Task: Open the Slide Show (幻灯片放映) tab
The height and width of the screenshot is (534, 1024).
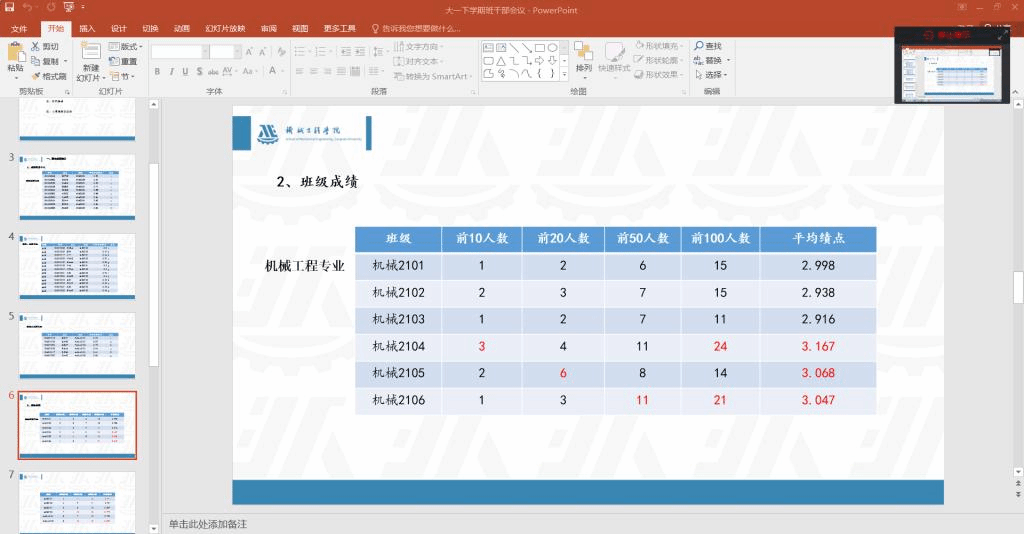Action: pos(224,28)
